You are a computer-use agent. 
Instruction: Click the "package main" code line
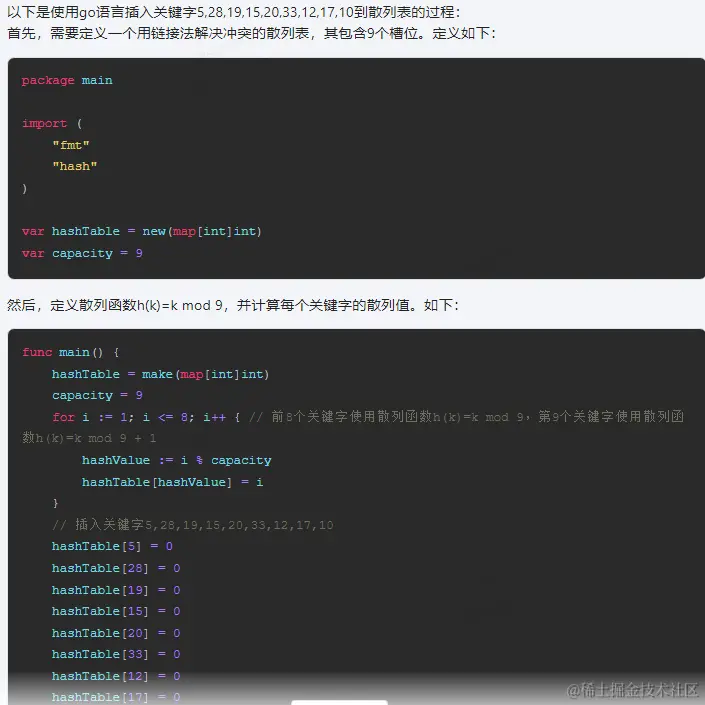[67, 80]
